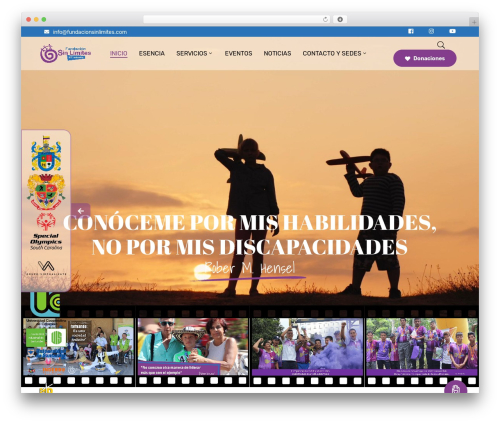Image resolution: width=500 pixels, height=423 pixels.
Task: Click the search magnifier icon
Action: (441, 45)
